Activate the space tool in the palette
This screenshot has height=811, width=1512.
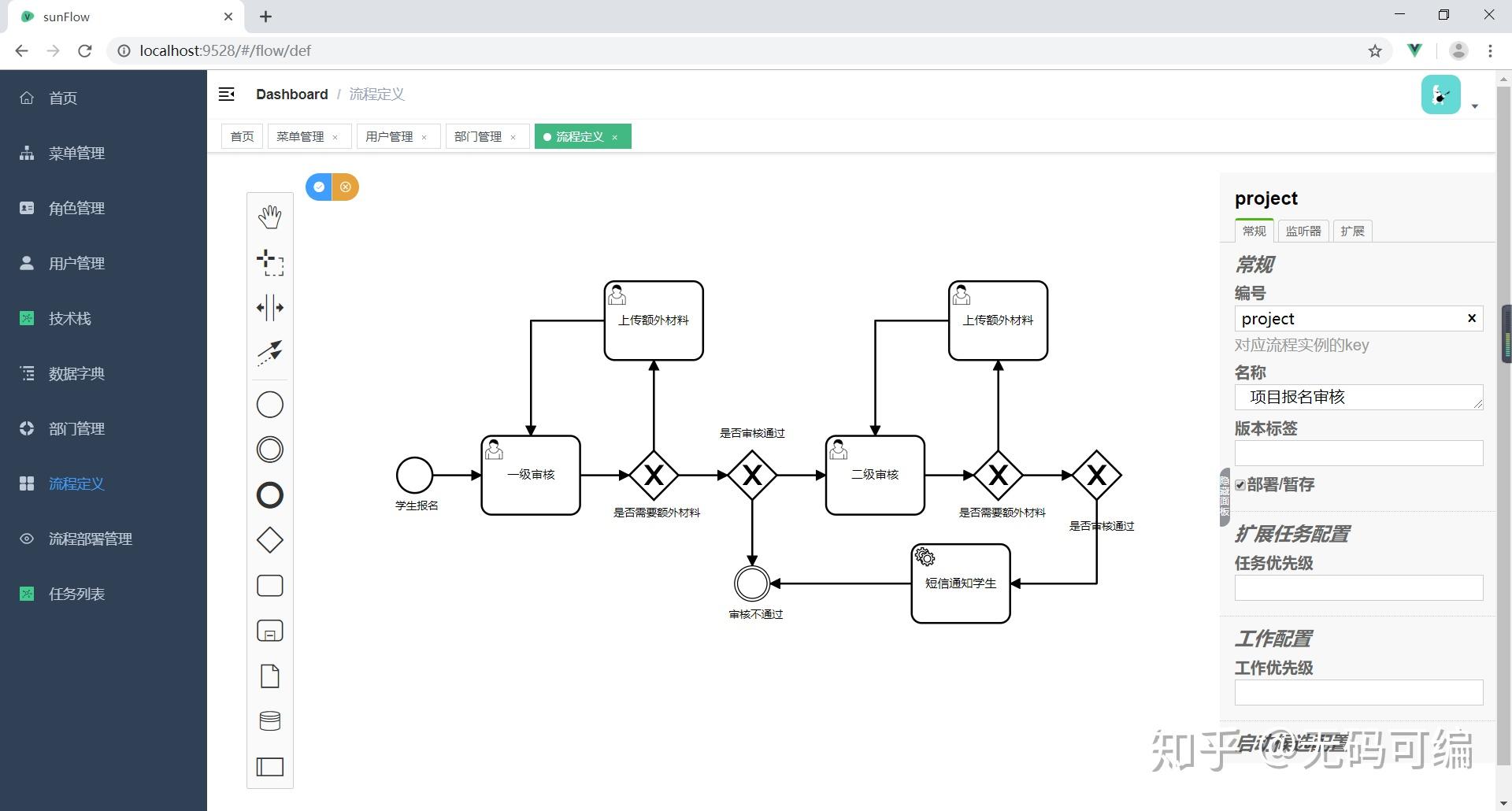270,308
